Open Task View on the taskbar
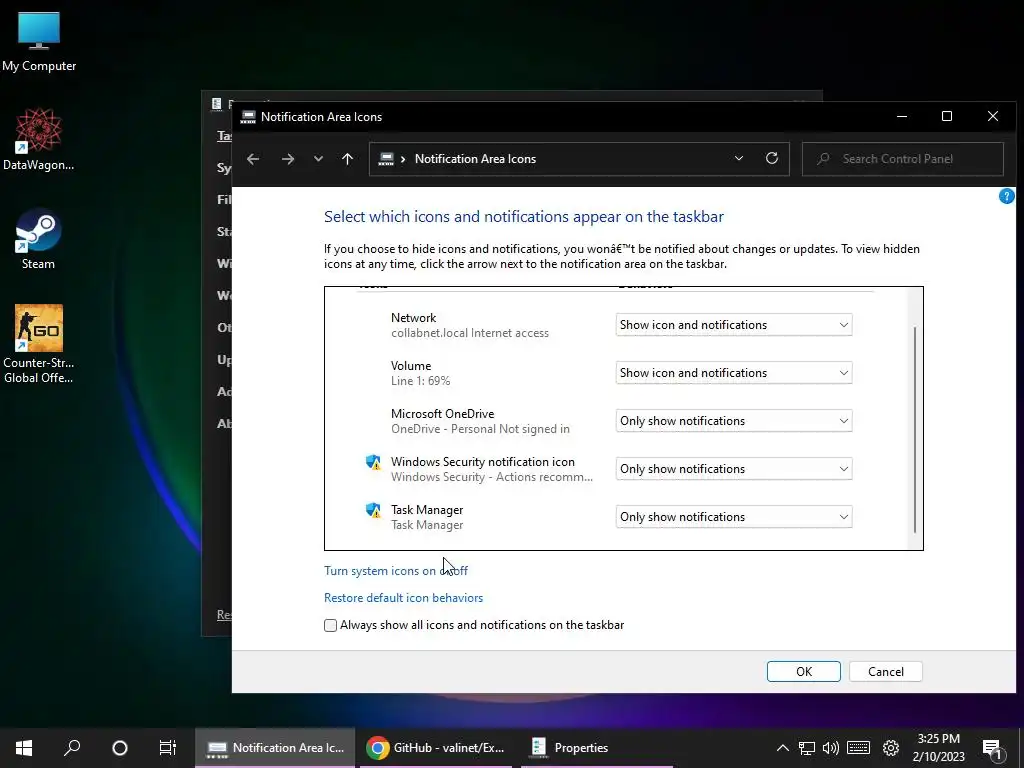The width and height of the screenshot is (1024, 768). click(168, 748)
